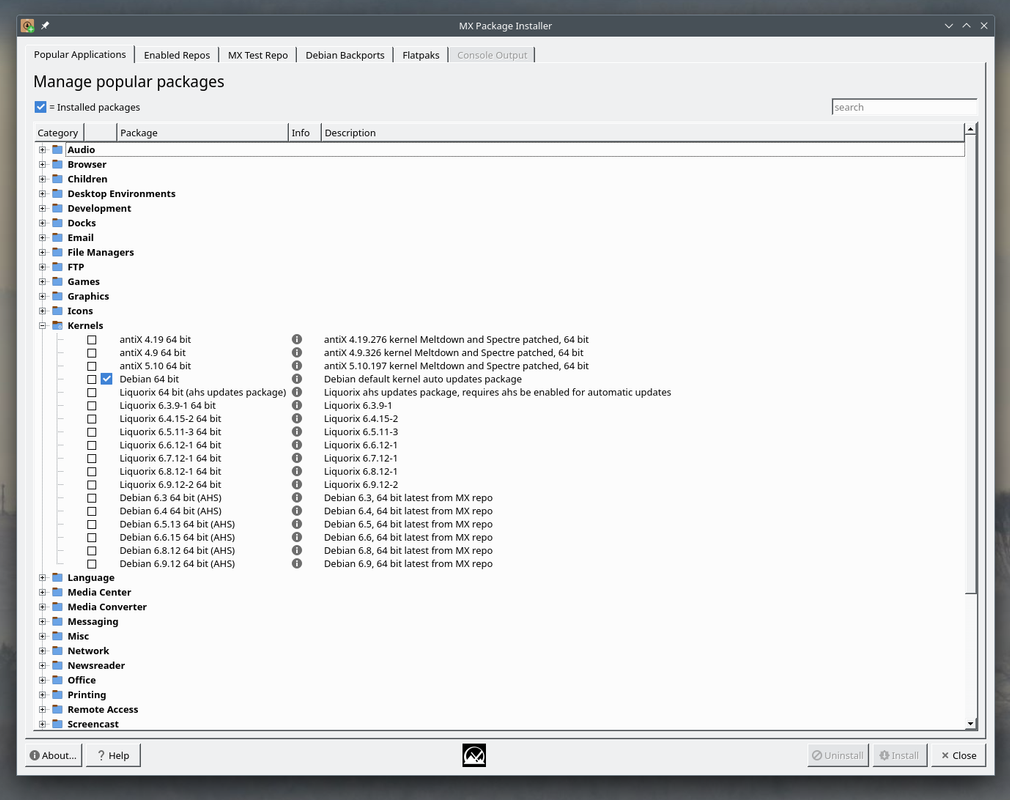Click the package list scrollbar up arrow
Screen dimensions: 1010x800
coord(971,129)
